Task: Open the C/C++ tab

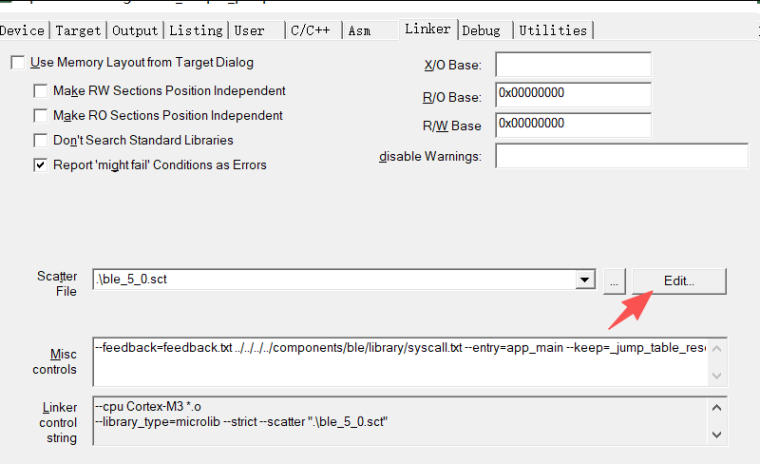Action: [310, 31]
